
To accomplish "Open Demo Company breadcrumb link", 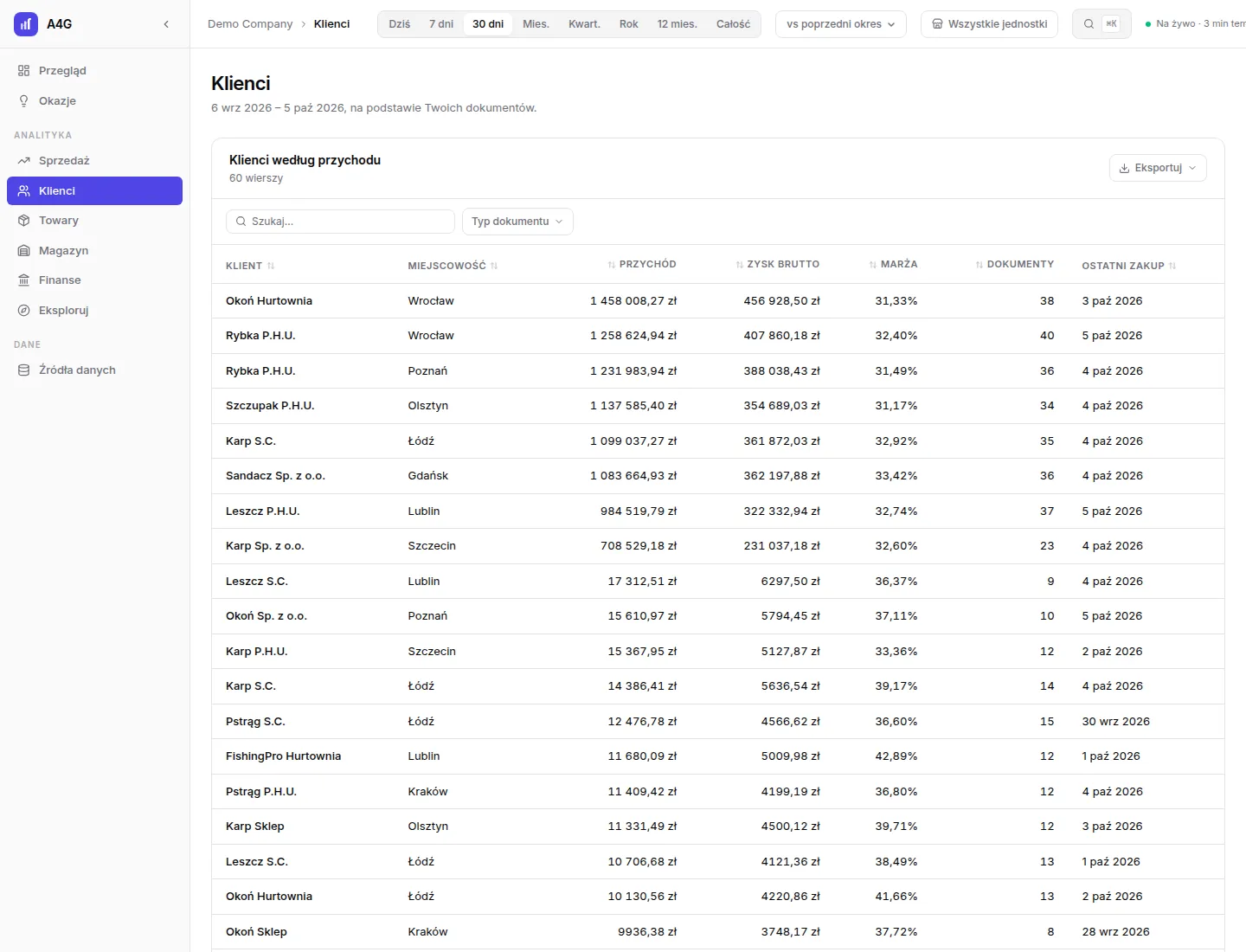I will (x=250, y=24).
